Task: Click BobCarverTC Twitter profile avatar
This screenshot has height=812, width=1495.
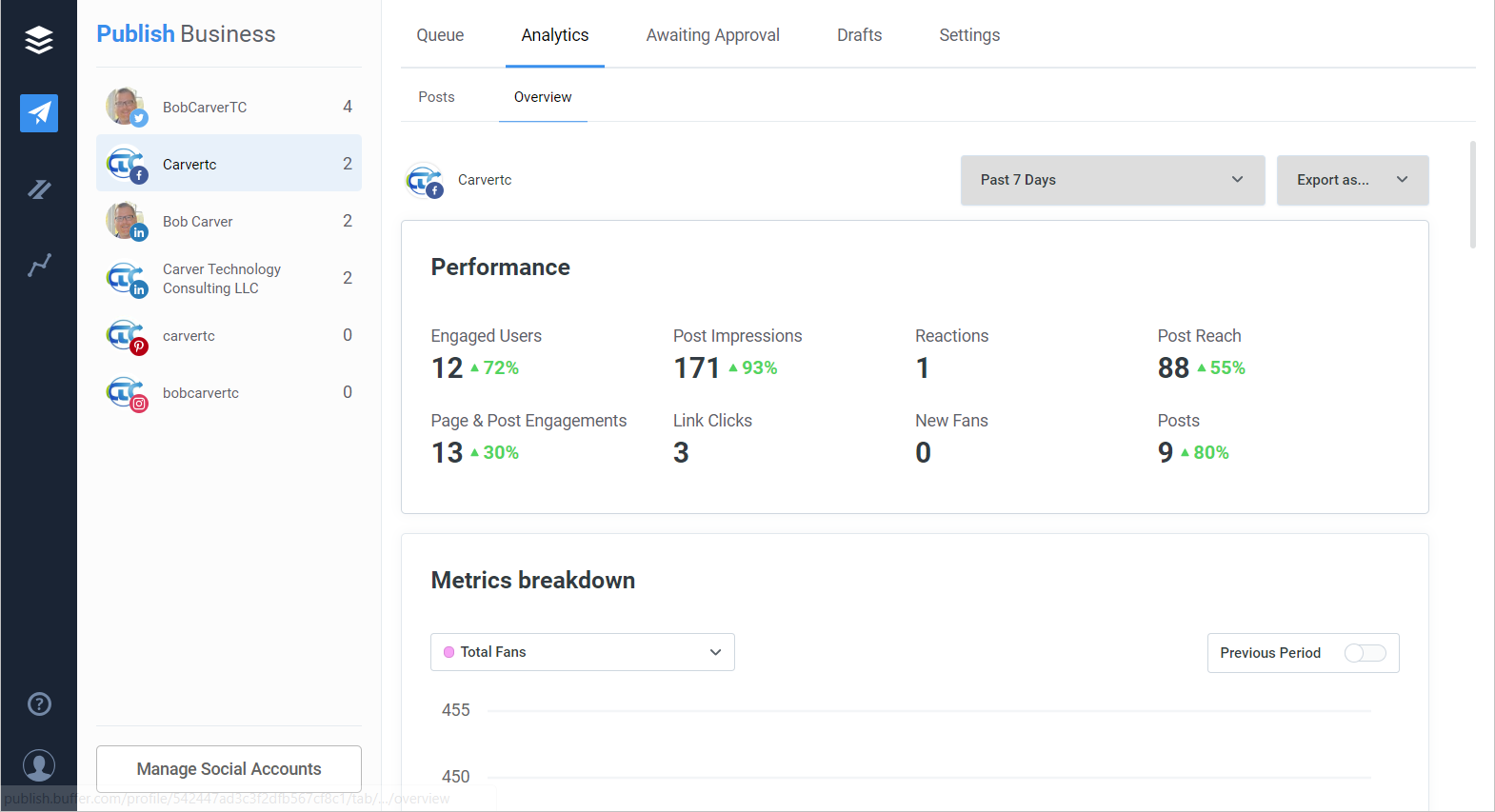Action: click(x=126, y=107)
